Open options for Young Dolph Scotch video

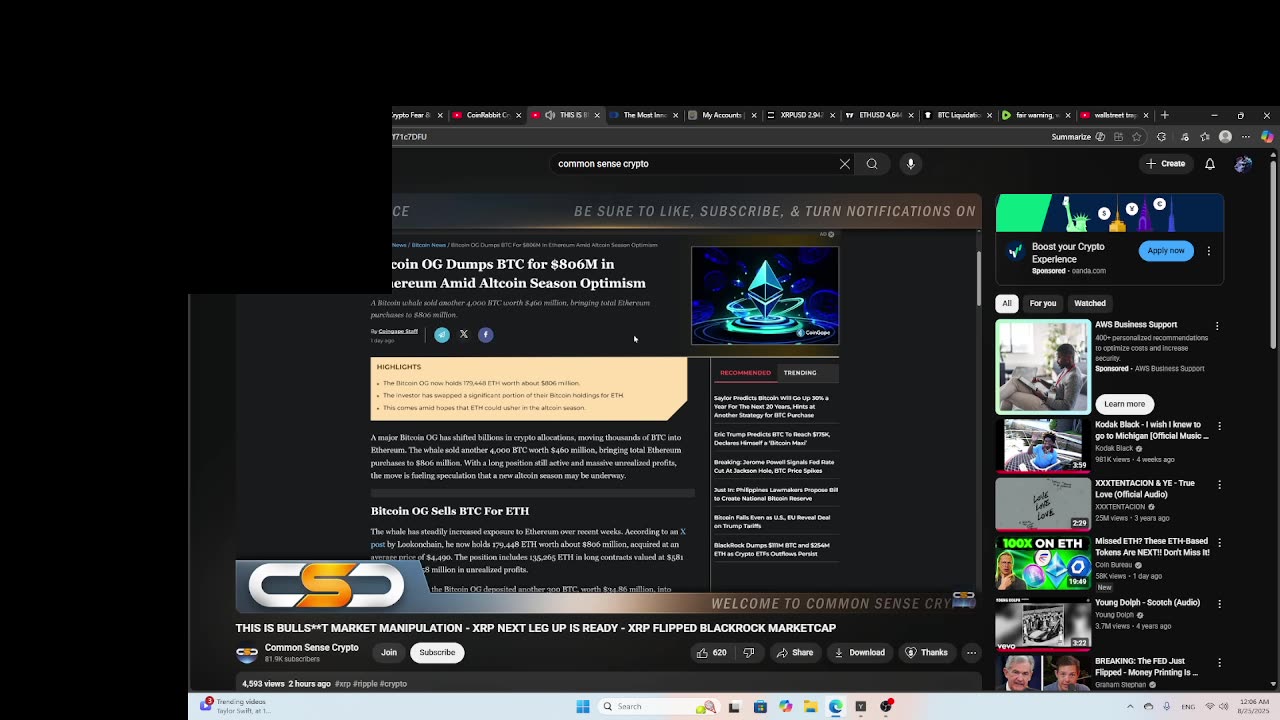(1218, 604)
